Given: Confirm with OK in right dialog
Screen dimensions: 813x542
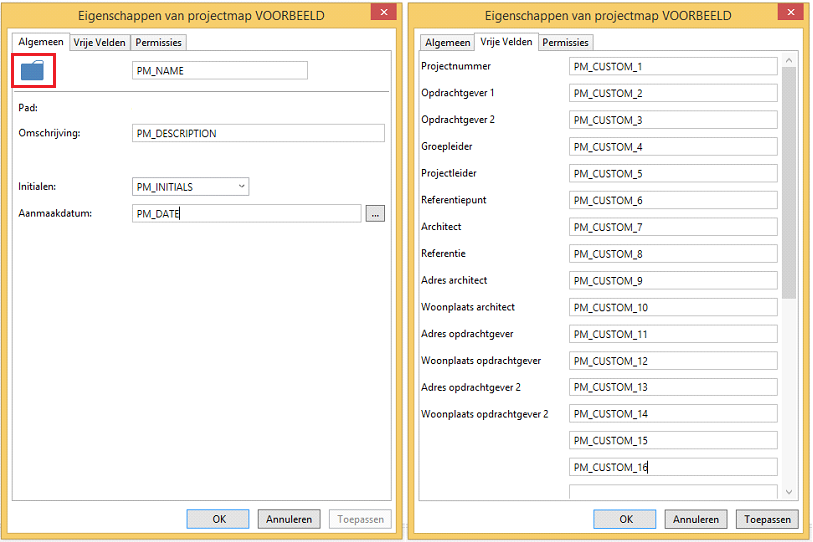Looking at the screenshot, I should [x=625, y=519].
